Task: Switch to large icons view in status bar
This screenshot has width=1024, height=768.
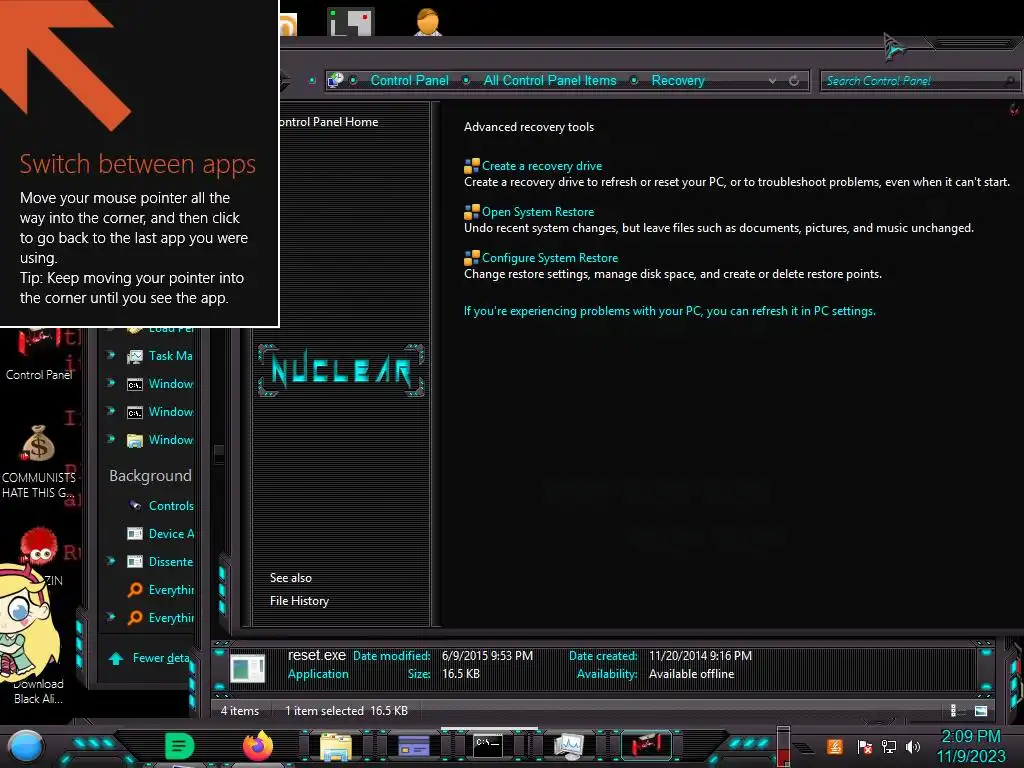Action: point(981,711)
